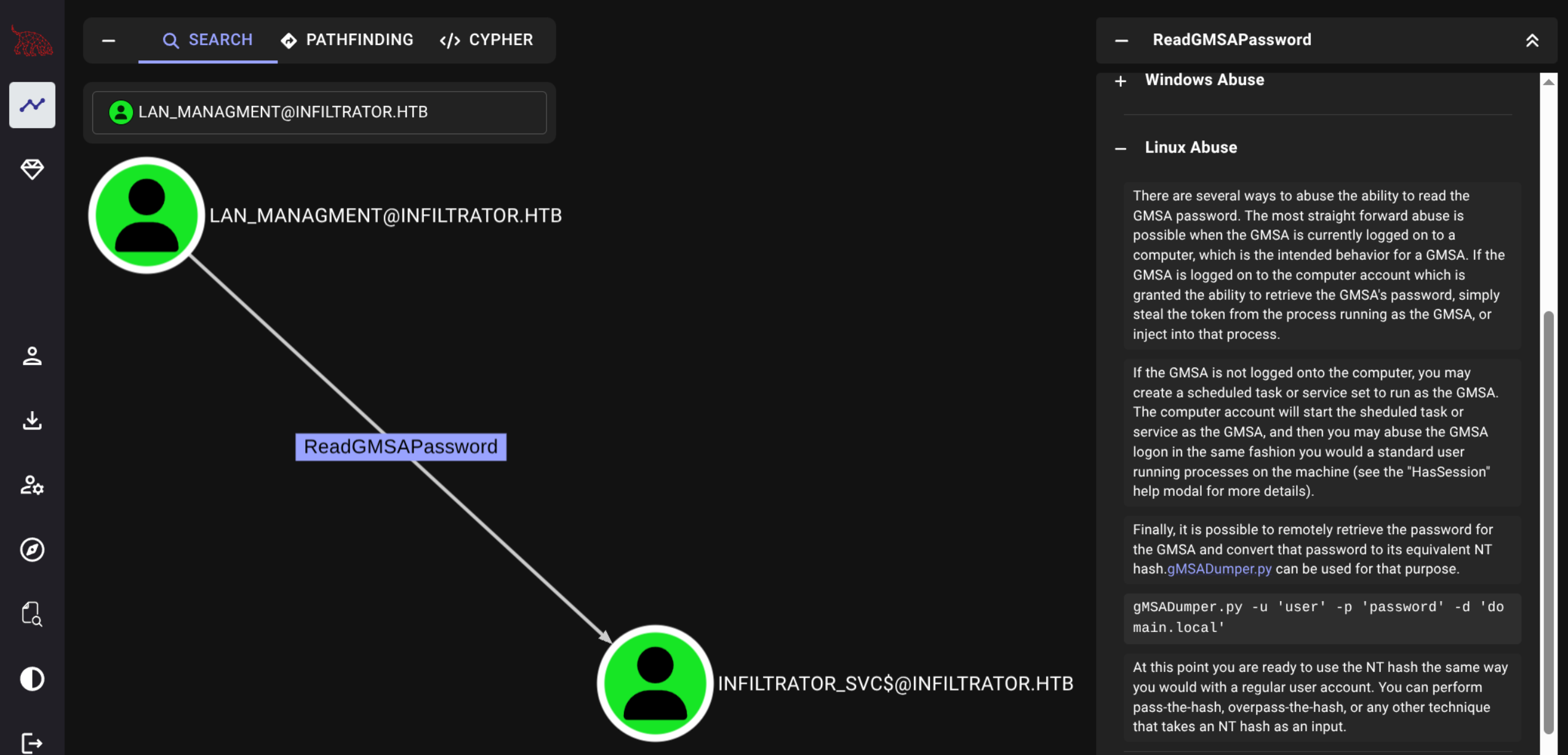Click the LAN_MANAGMENT search input field
This screenshot has width=1568, height=755.
point(319,113)
